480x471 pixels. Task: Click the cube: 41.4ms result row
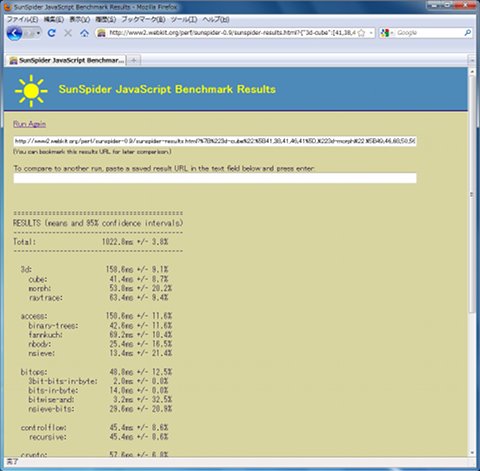pyautogui.click(x=98, y=279)
